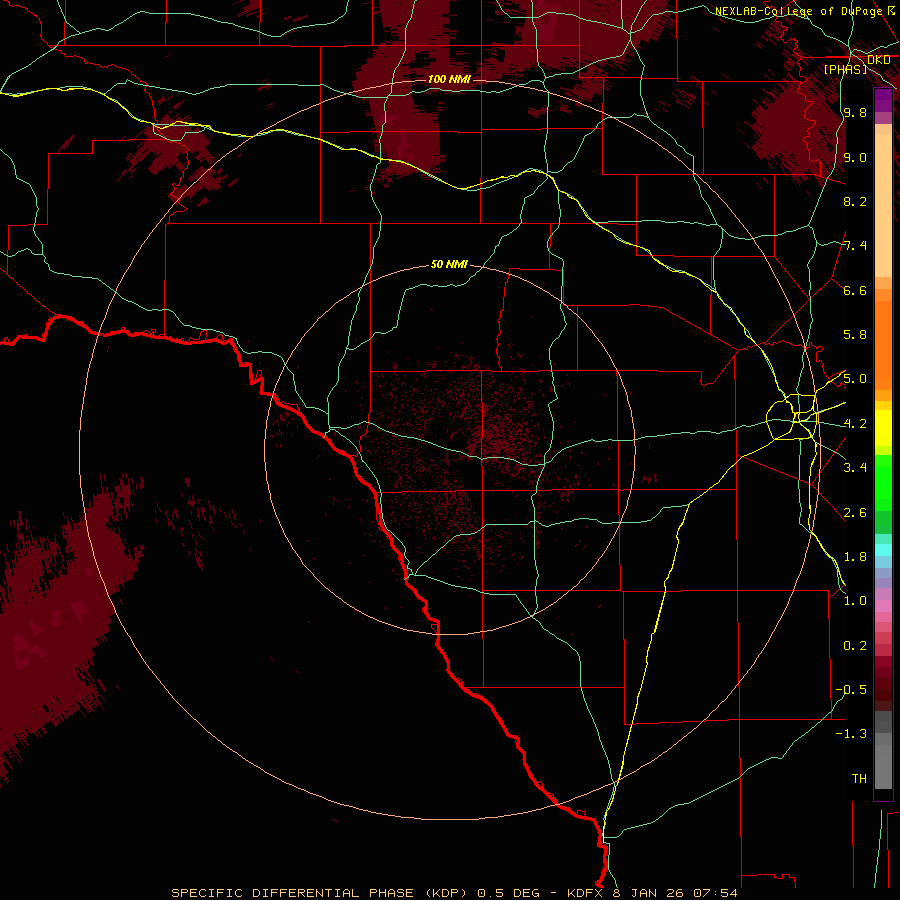The height and width of the screenshot is (900, 900).
Task: Click the 3.4 value on the color scale
Action: pyautogui.click(x=855, y=468)
